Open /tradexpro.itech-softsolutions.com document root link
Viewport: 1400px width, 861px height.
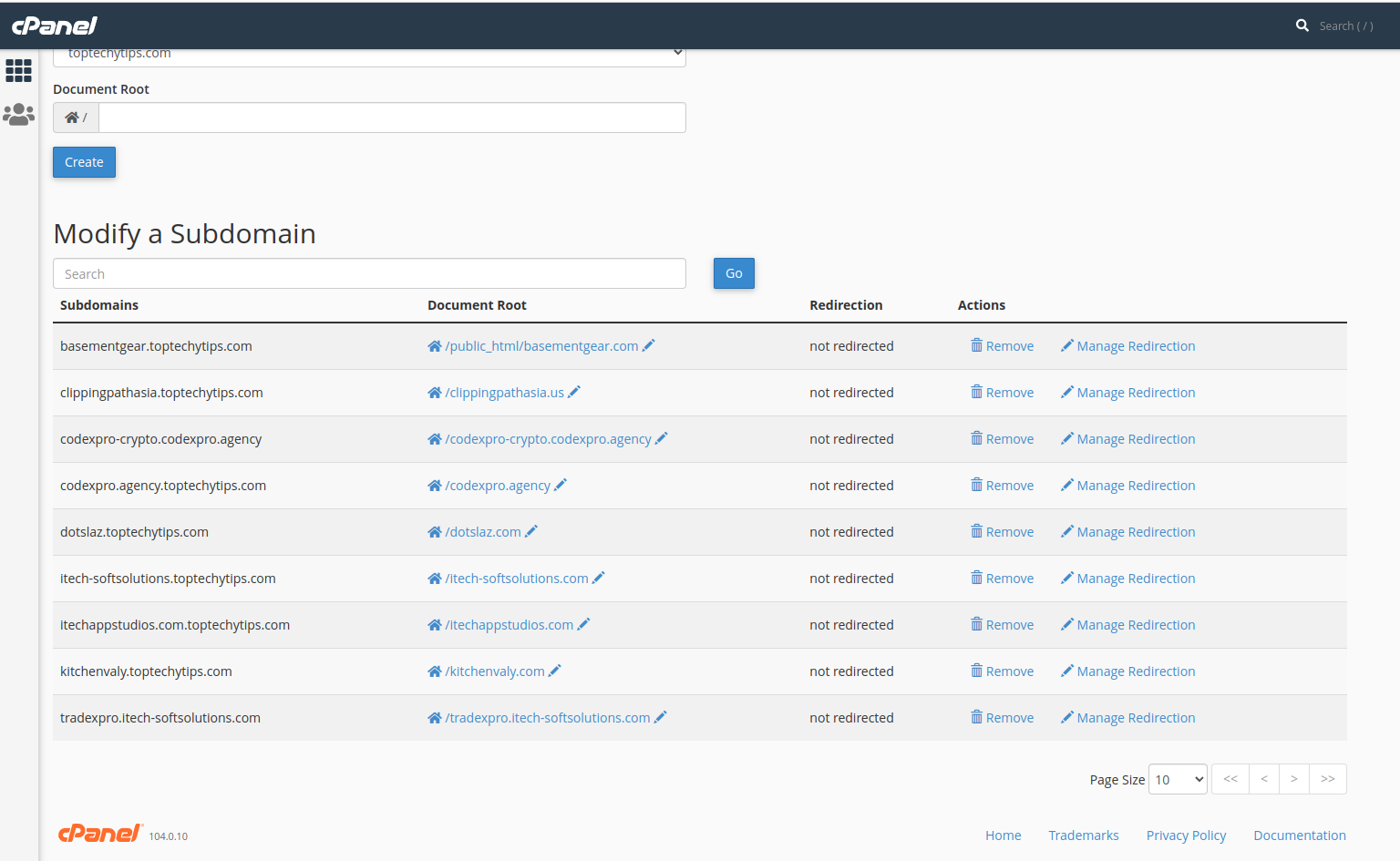(548, 718)
